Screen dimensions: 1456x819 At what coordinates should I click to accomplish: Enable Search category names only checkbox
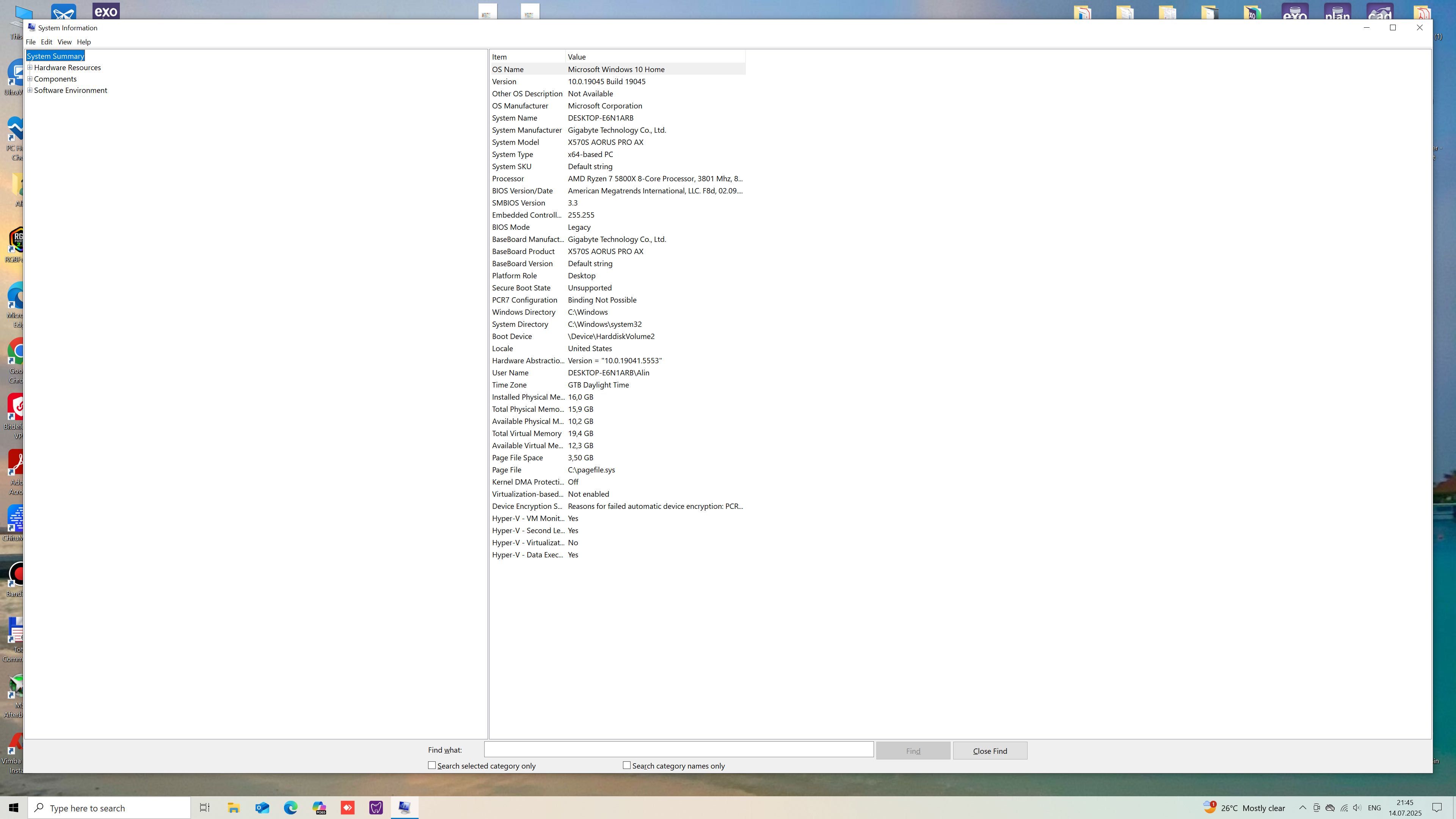[x=627, y=765]
